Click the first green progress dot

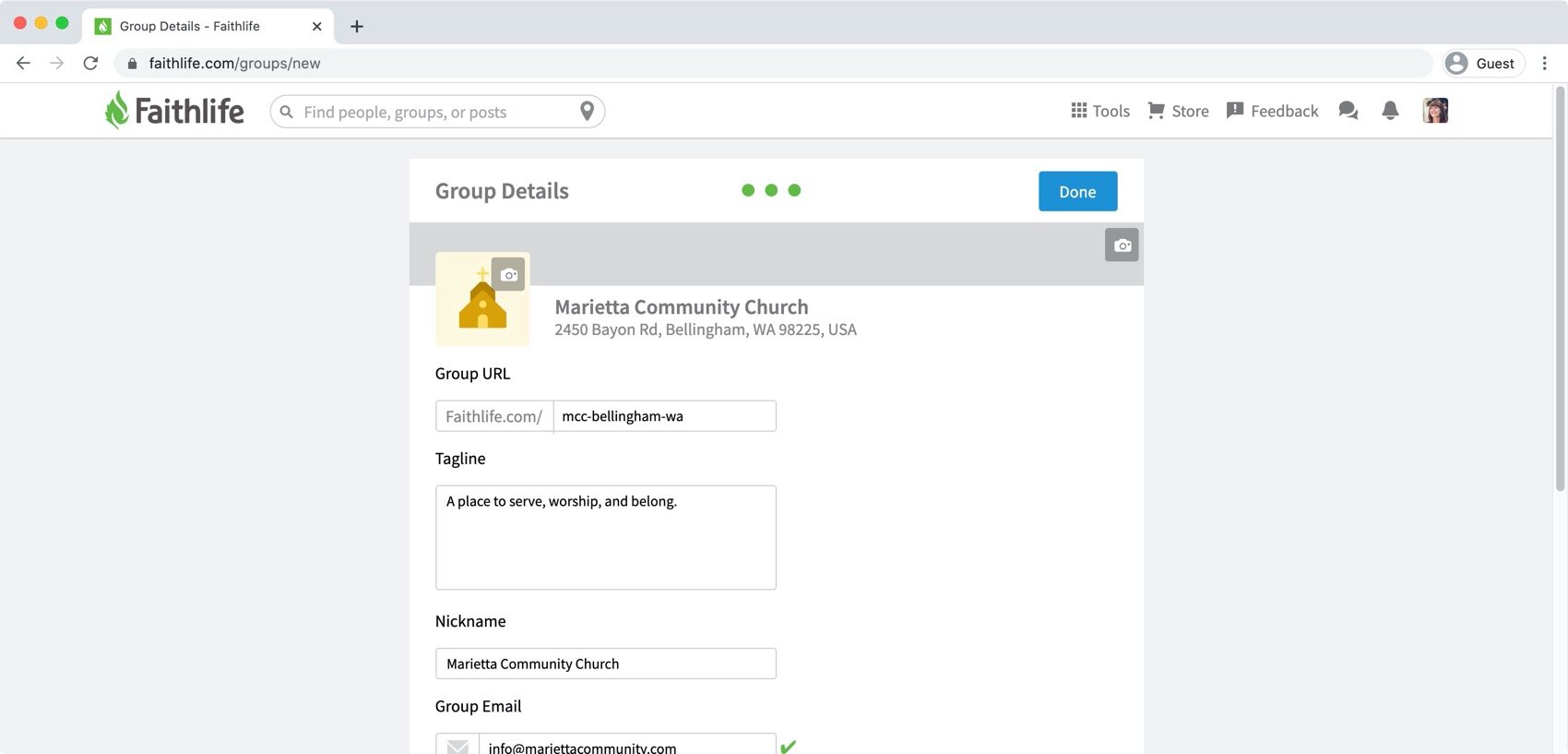pyautogui.click(x=748, y=190)
